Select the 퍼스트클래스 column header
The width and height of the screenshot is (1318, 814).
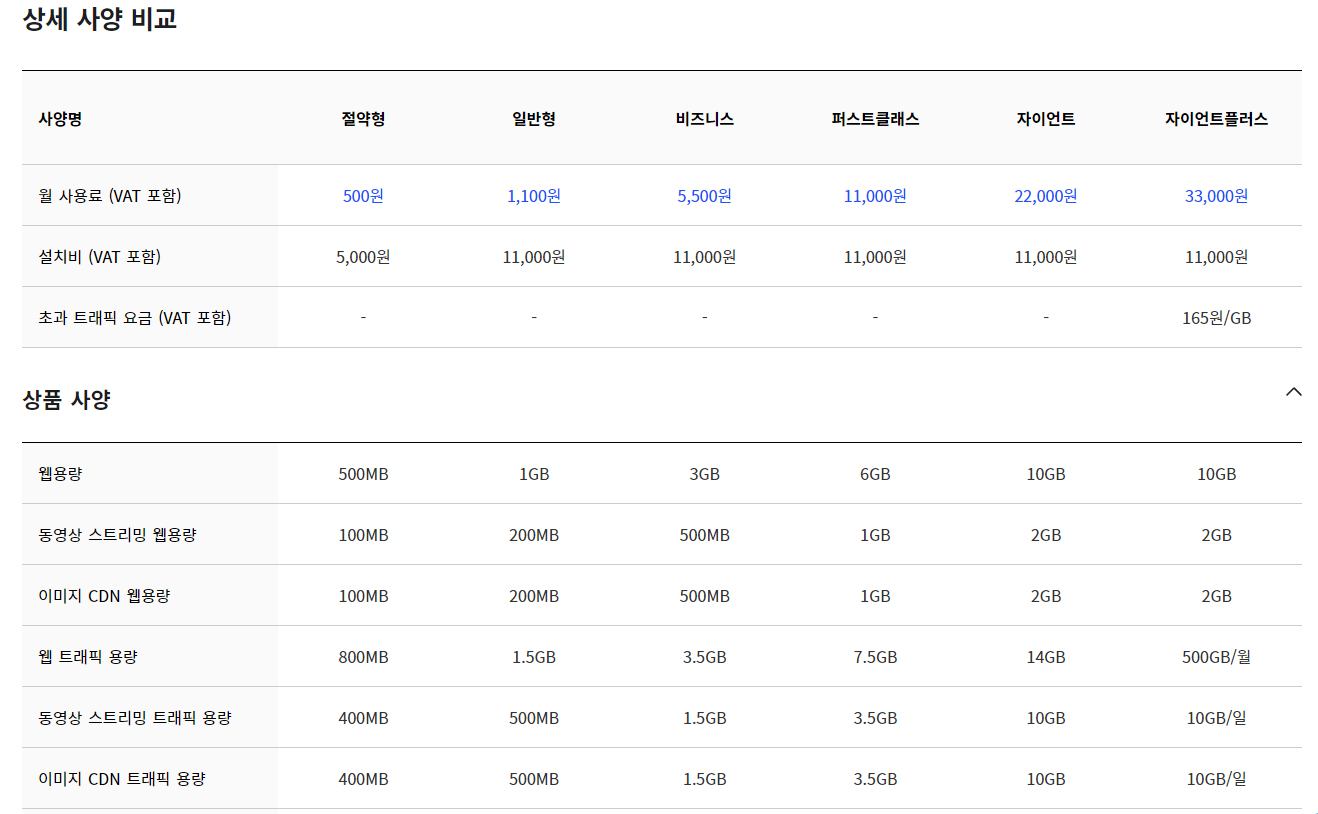pos(875,119)
